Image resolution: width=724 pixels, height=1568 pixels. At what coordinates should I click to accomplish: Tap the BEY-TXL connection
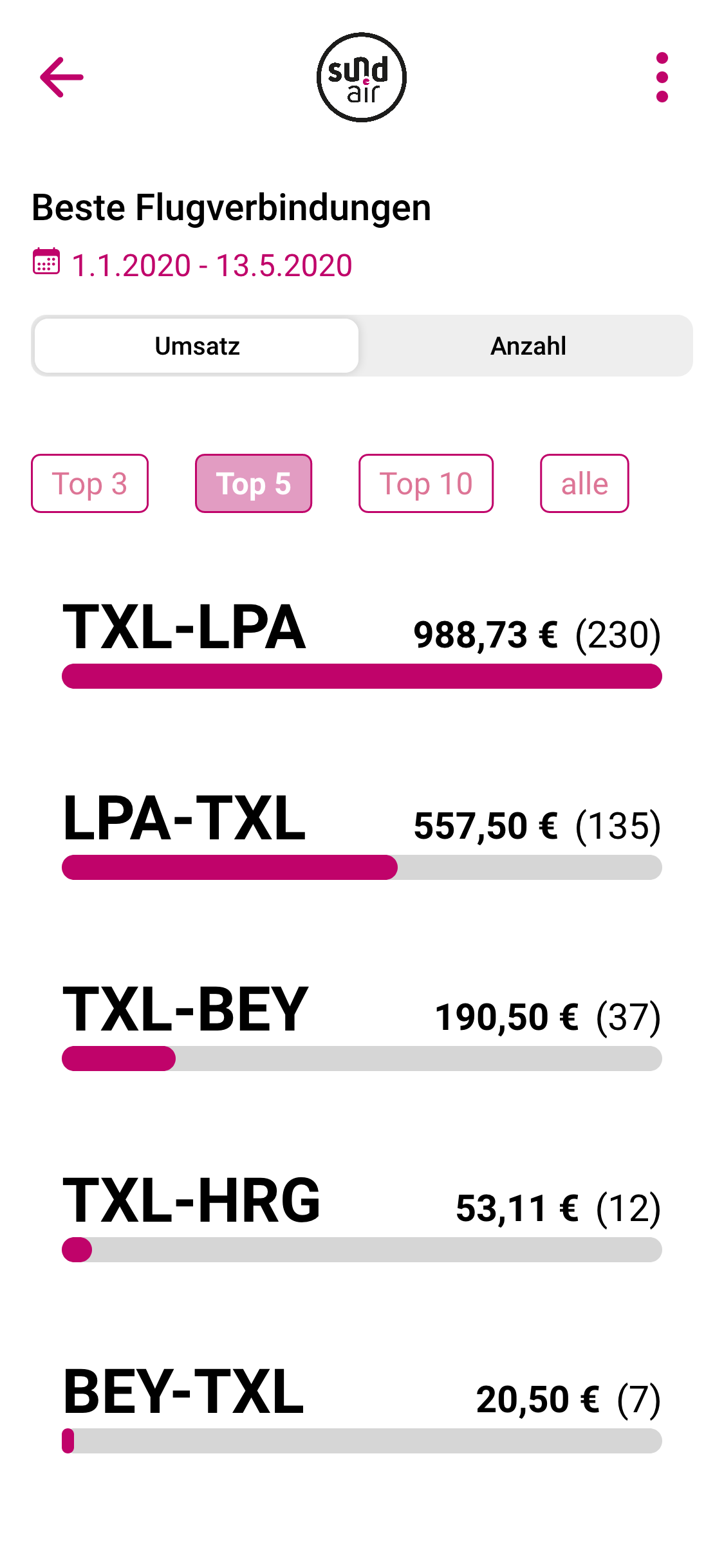[183, 1392]
